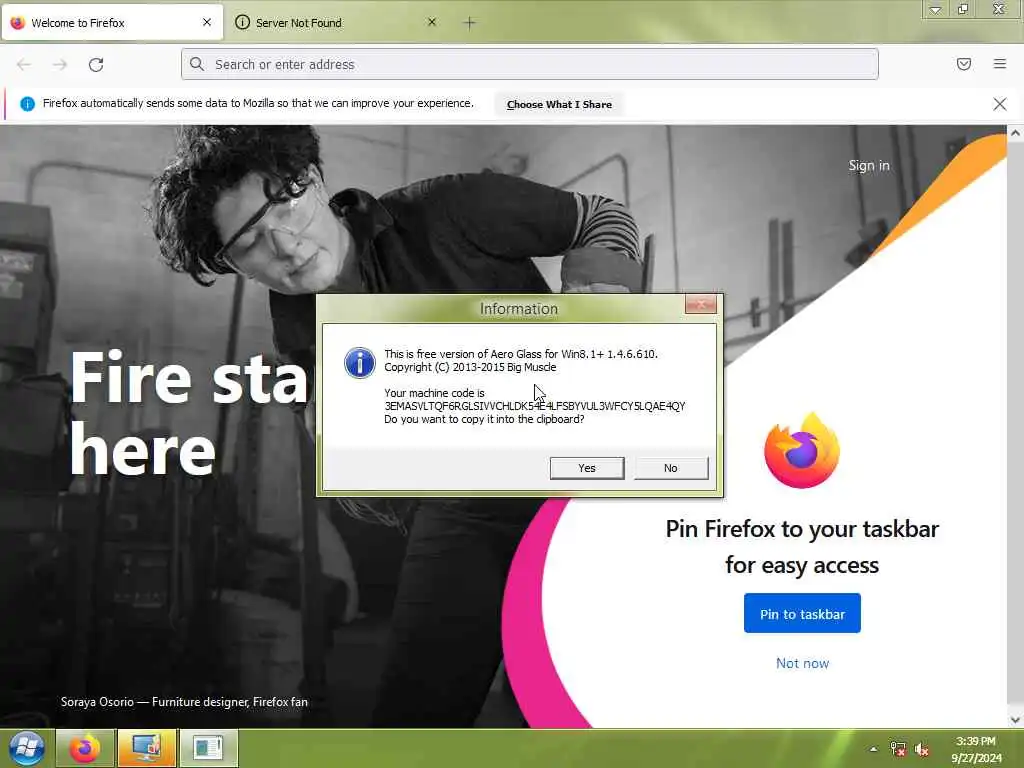Screen dimensions: 1024x768
Task: Click Yes in the Information dialog
Action: 587,468
